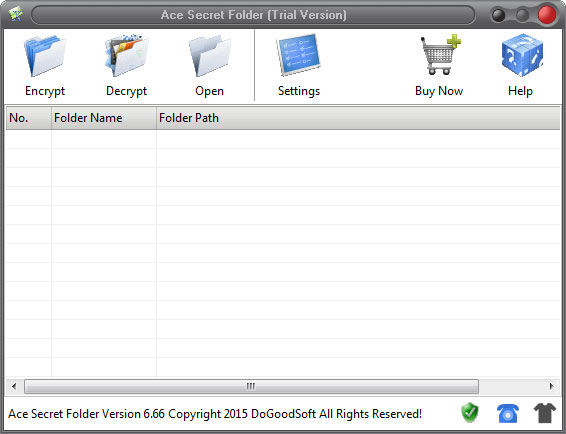
Task: Click the middle gray maximize window button
Action: [x=522, y=16]
